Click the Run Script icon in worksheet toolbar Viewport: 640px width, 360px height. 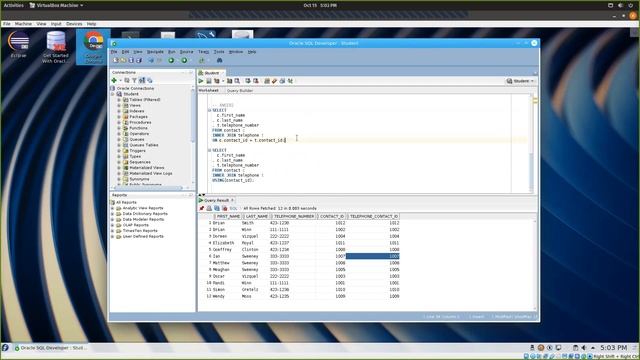tap(209, 81)
